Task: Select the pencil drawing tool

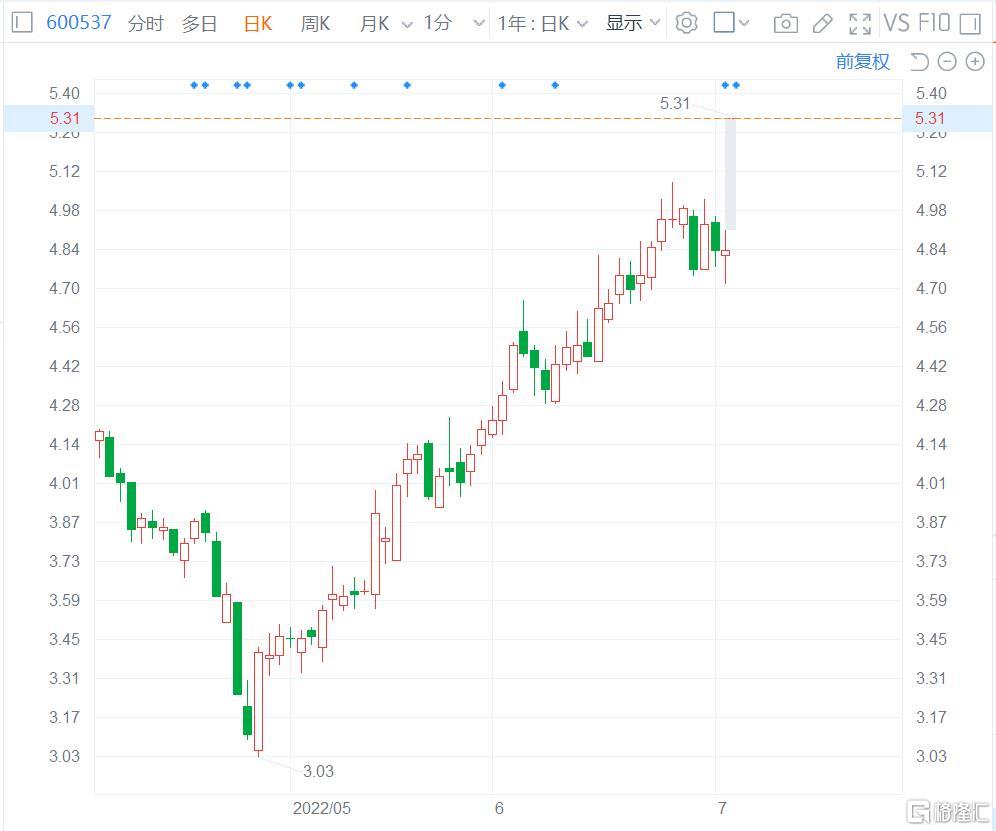Action: coord(822,23)
